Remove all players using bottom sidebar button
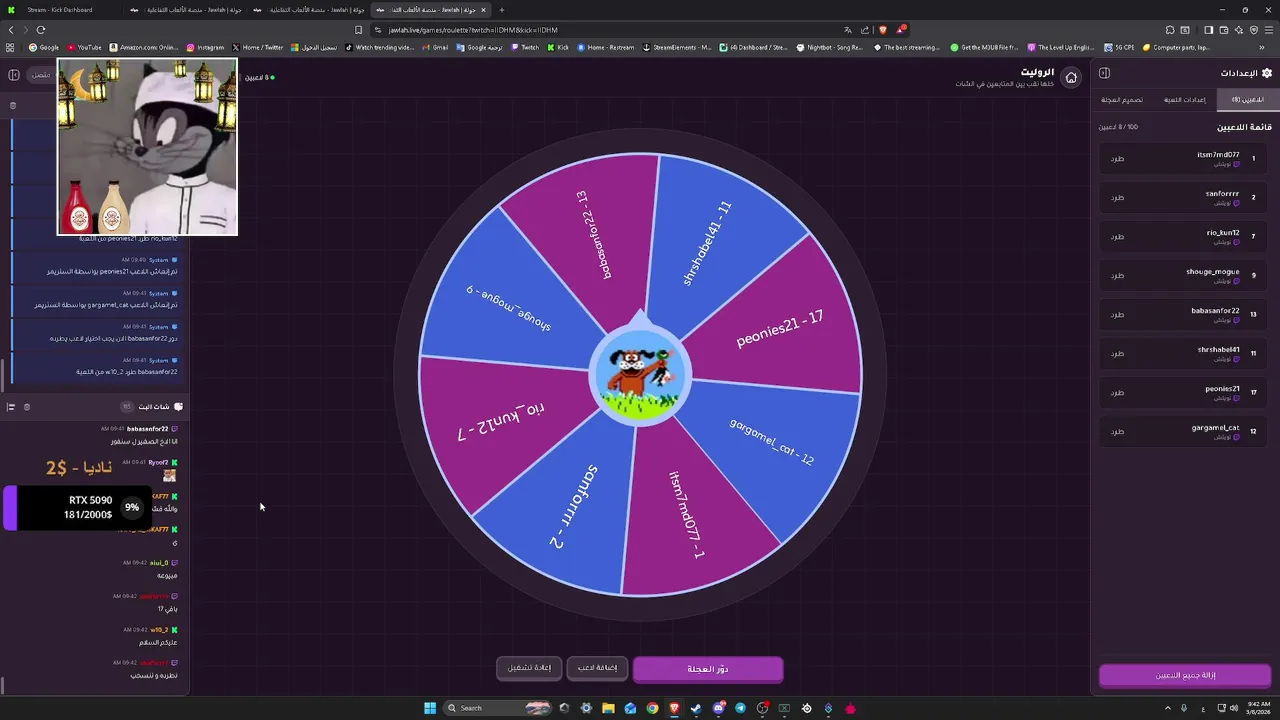Screen dimensions: 1280x720 (1185, 675)
